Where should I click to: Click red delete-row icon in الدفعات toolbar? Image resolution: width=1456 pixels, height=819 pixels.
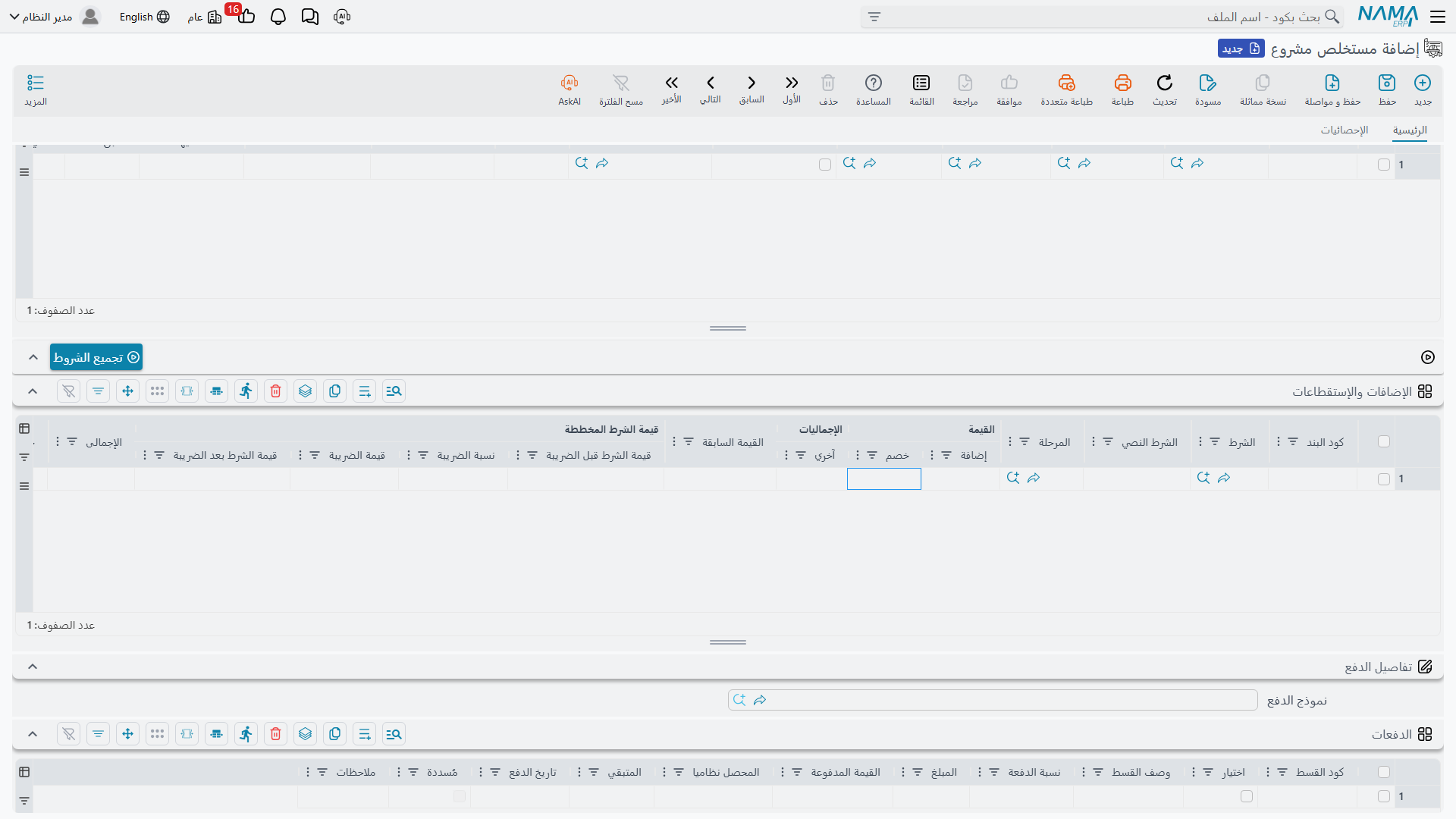[x=276, y=734]
